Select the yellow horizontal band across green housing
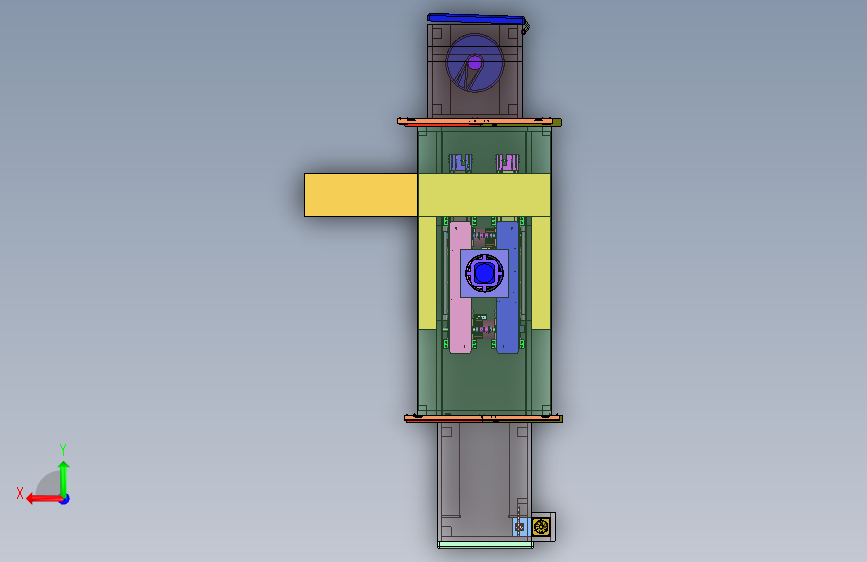This screenshot has height=562, width=867. (x=484, y=195)
